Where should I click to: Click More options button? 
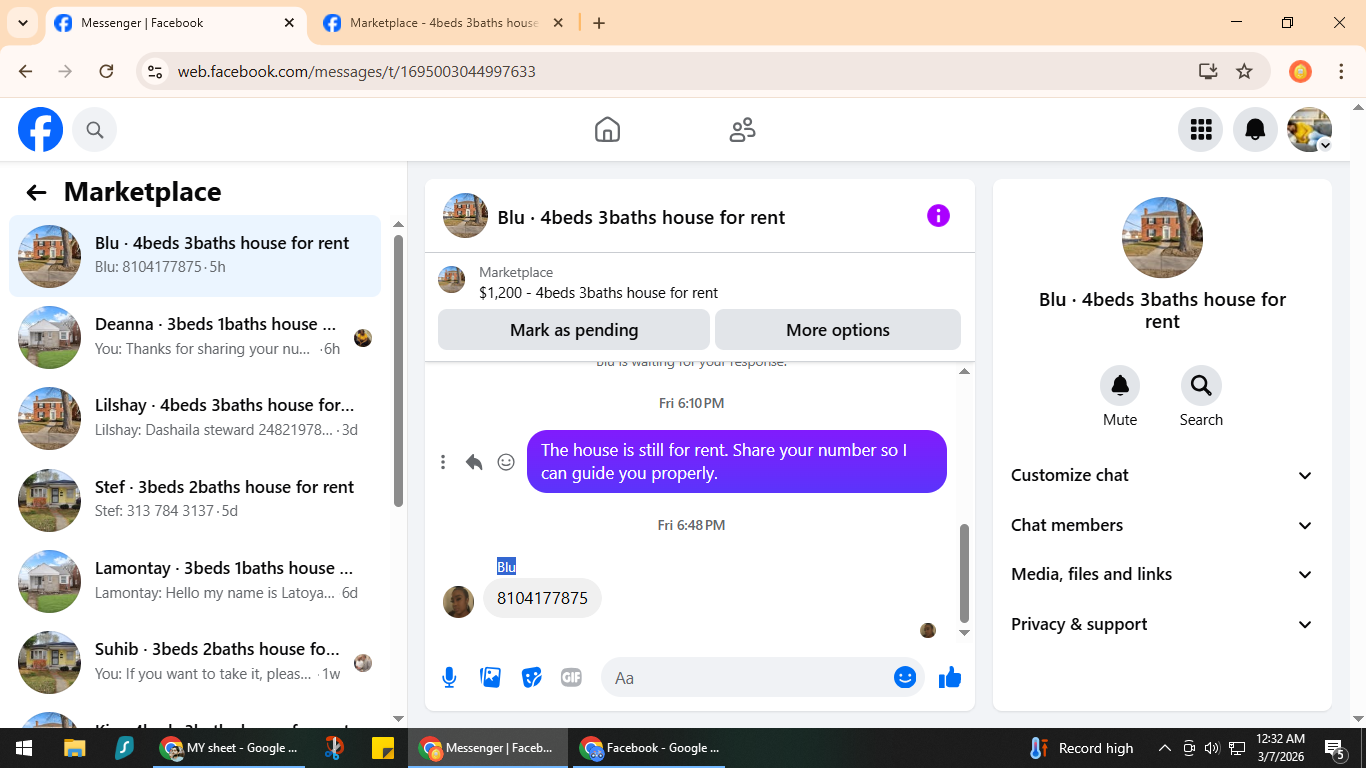coord(838,330)
